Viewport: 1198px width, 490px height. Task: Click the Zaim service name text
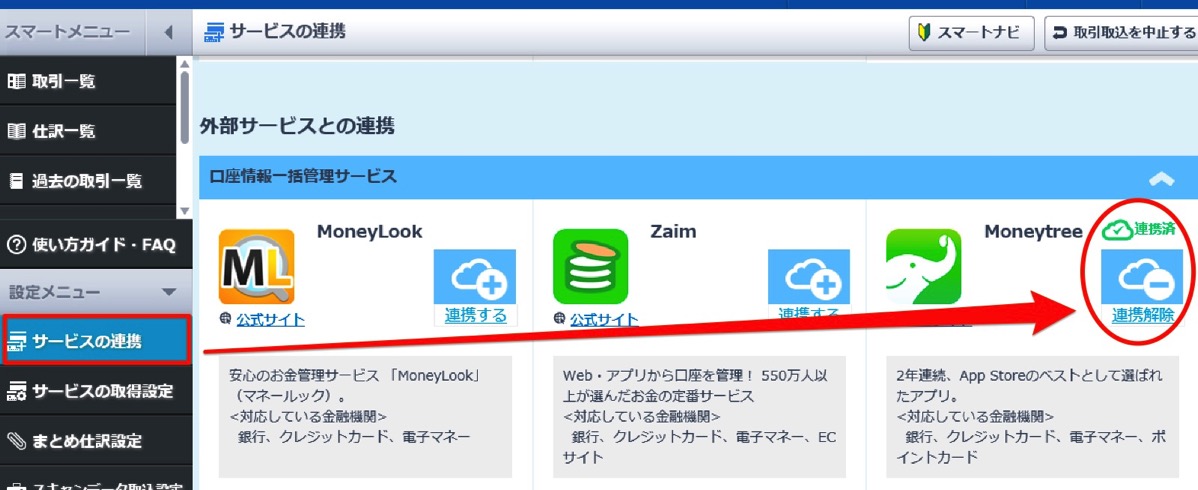673,232
